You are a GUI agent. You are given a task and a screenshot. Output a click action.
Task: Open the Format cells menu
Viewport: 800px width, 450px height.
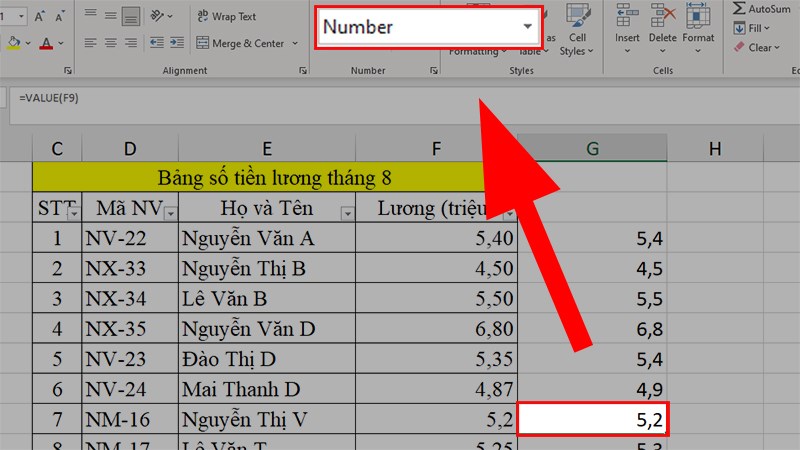click(698, 30)
